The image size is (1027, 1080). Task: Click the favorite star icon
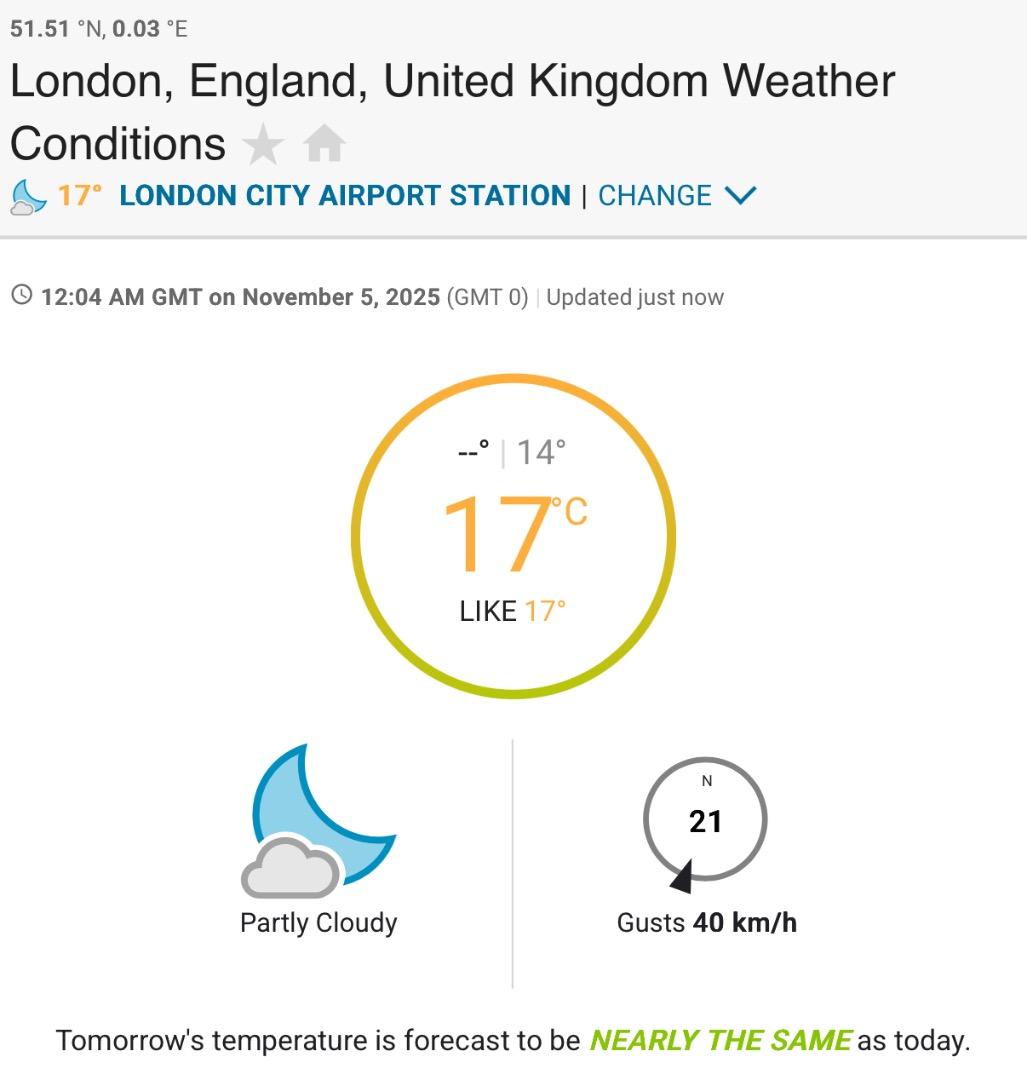tap(263, 145)
